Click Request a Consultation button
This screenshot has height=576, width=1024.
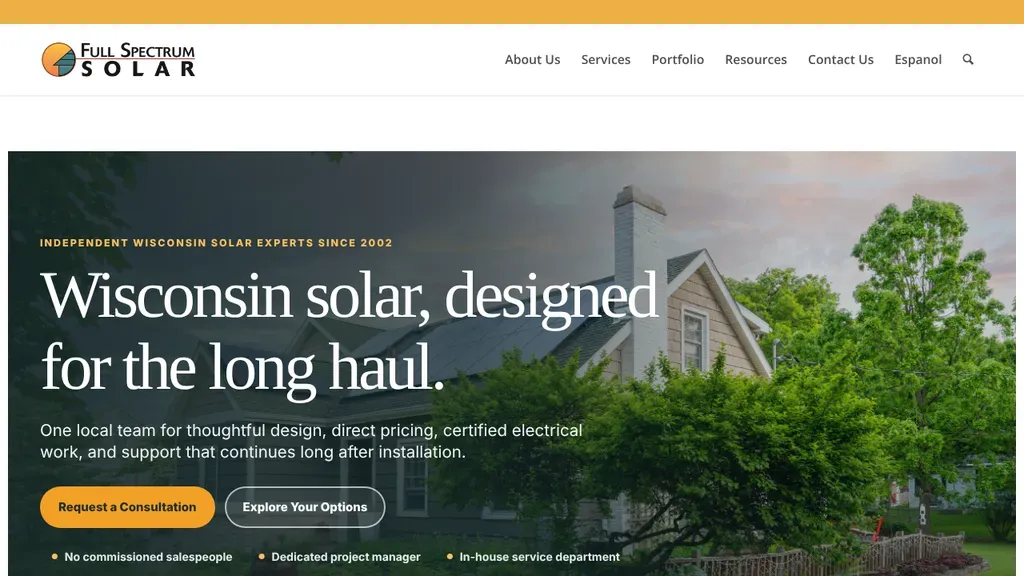(x=127, y=507)
